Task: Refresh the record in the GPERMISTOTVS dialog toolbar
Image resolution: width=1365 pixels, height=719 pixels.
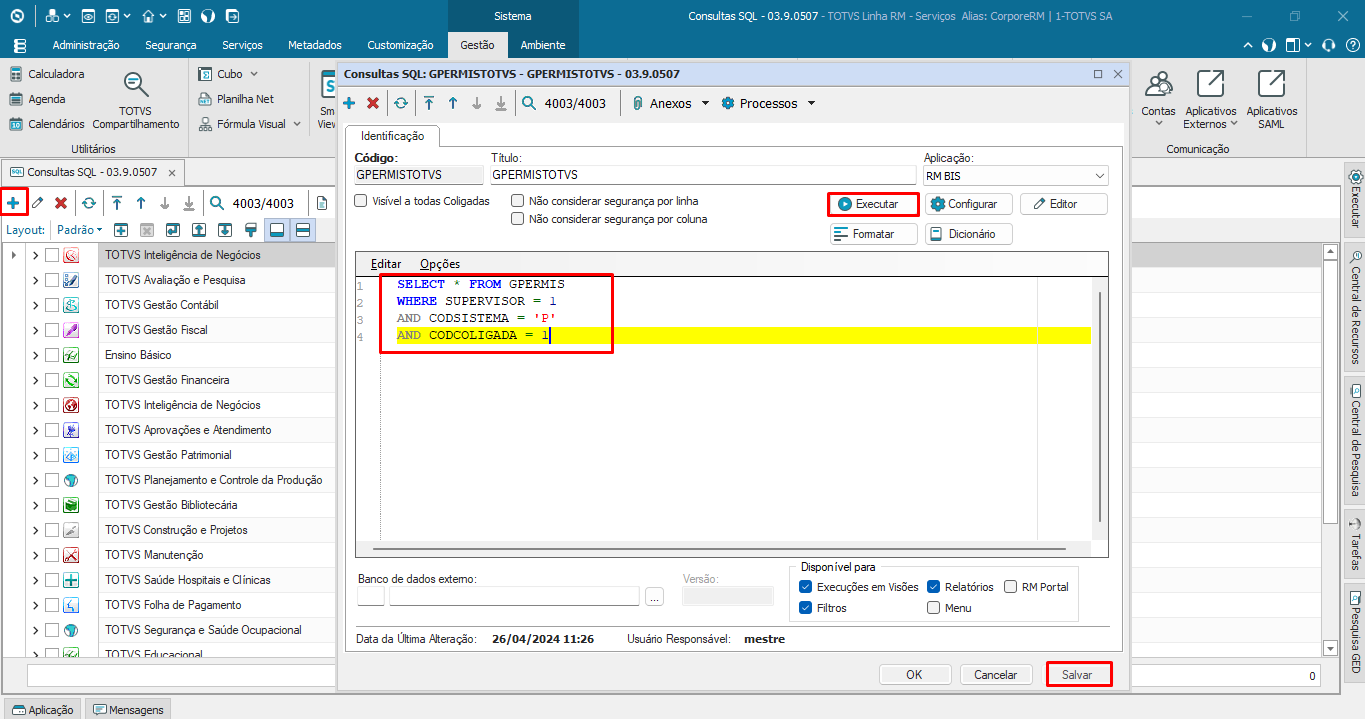Action: (x=401, y=103)
